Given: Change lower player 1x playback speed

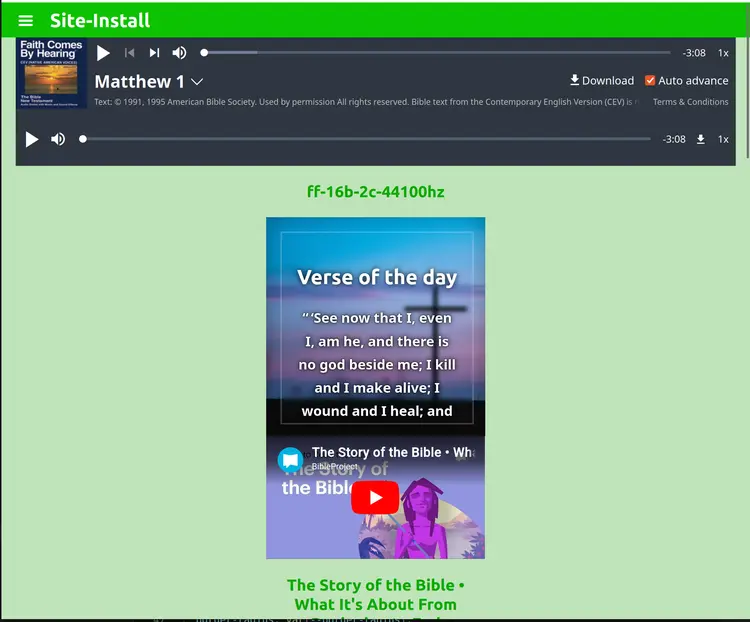Looking at the screenshot, I should point(723,139).
